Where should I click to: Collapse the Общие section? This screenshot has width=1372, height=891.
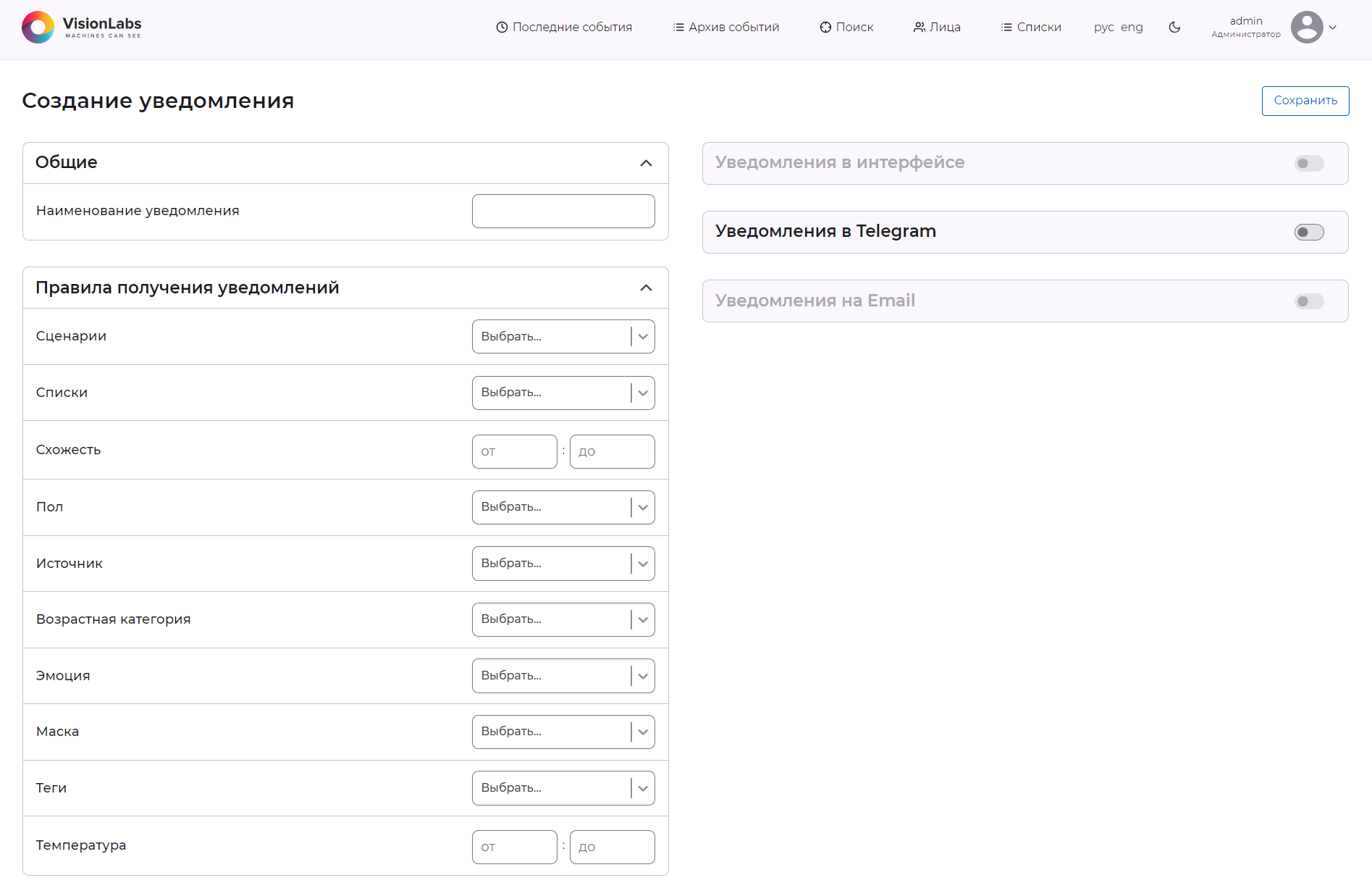[x=646, y=163]
